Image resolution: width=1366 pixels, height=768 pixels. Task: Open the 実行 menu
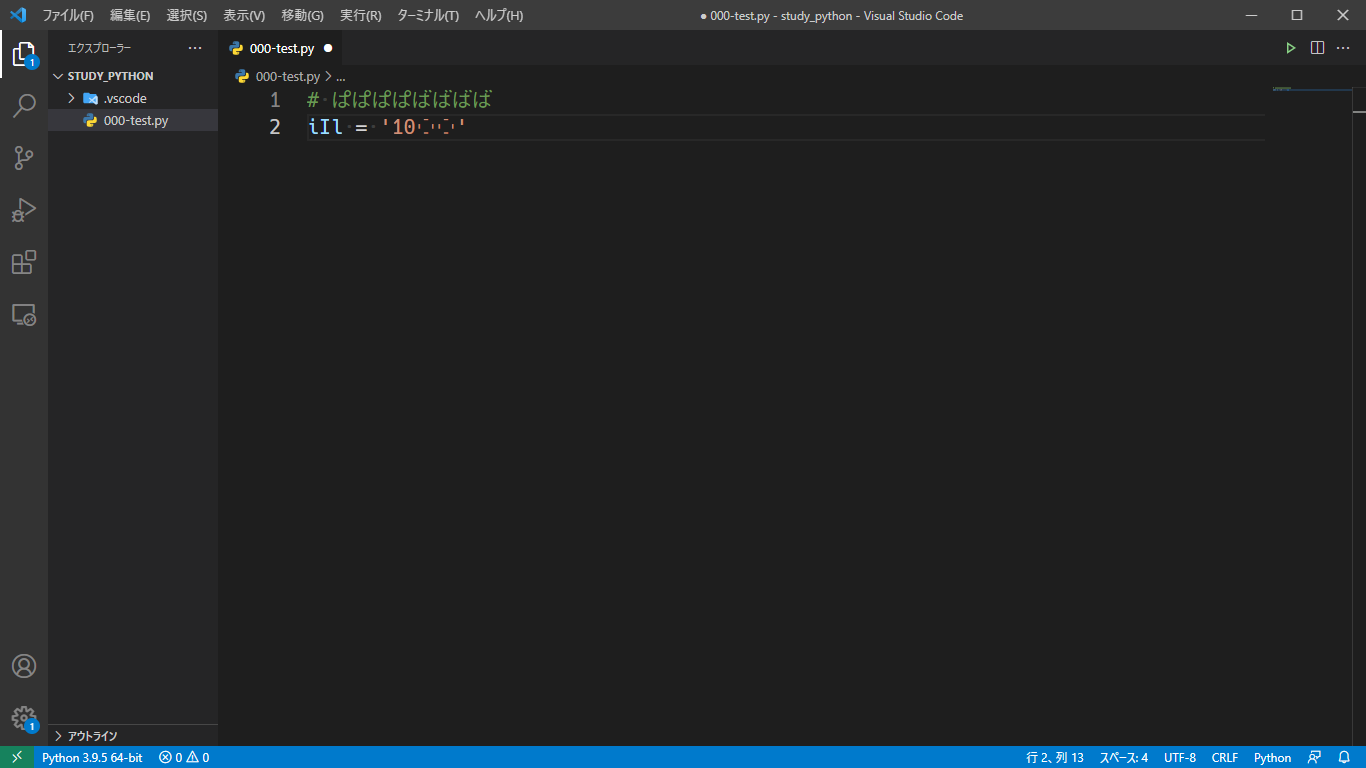(360, 15)
